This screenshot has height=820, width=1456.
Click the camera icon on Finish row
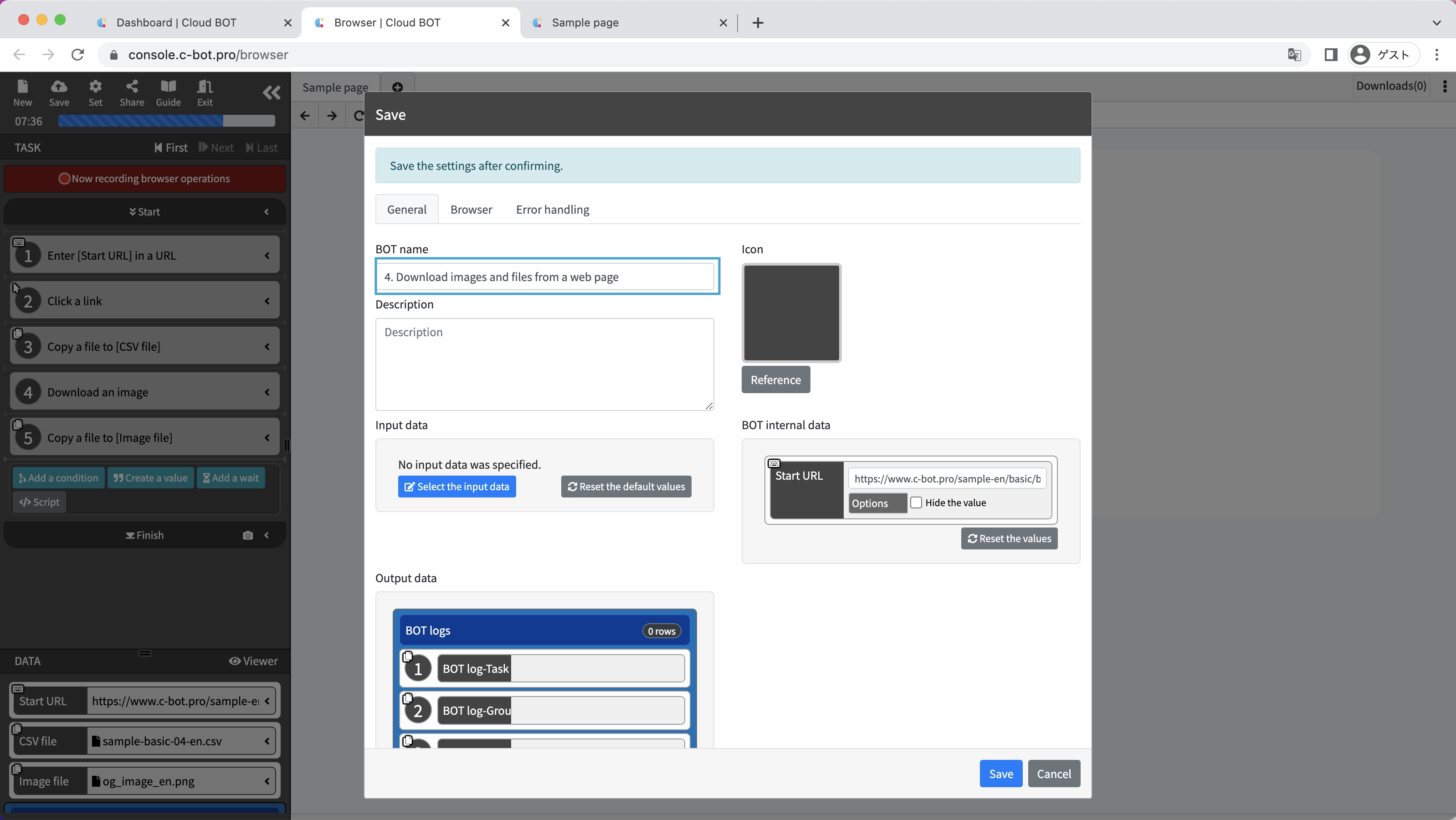[x=247, y=535]
